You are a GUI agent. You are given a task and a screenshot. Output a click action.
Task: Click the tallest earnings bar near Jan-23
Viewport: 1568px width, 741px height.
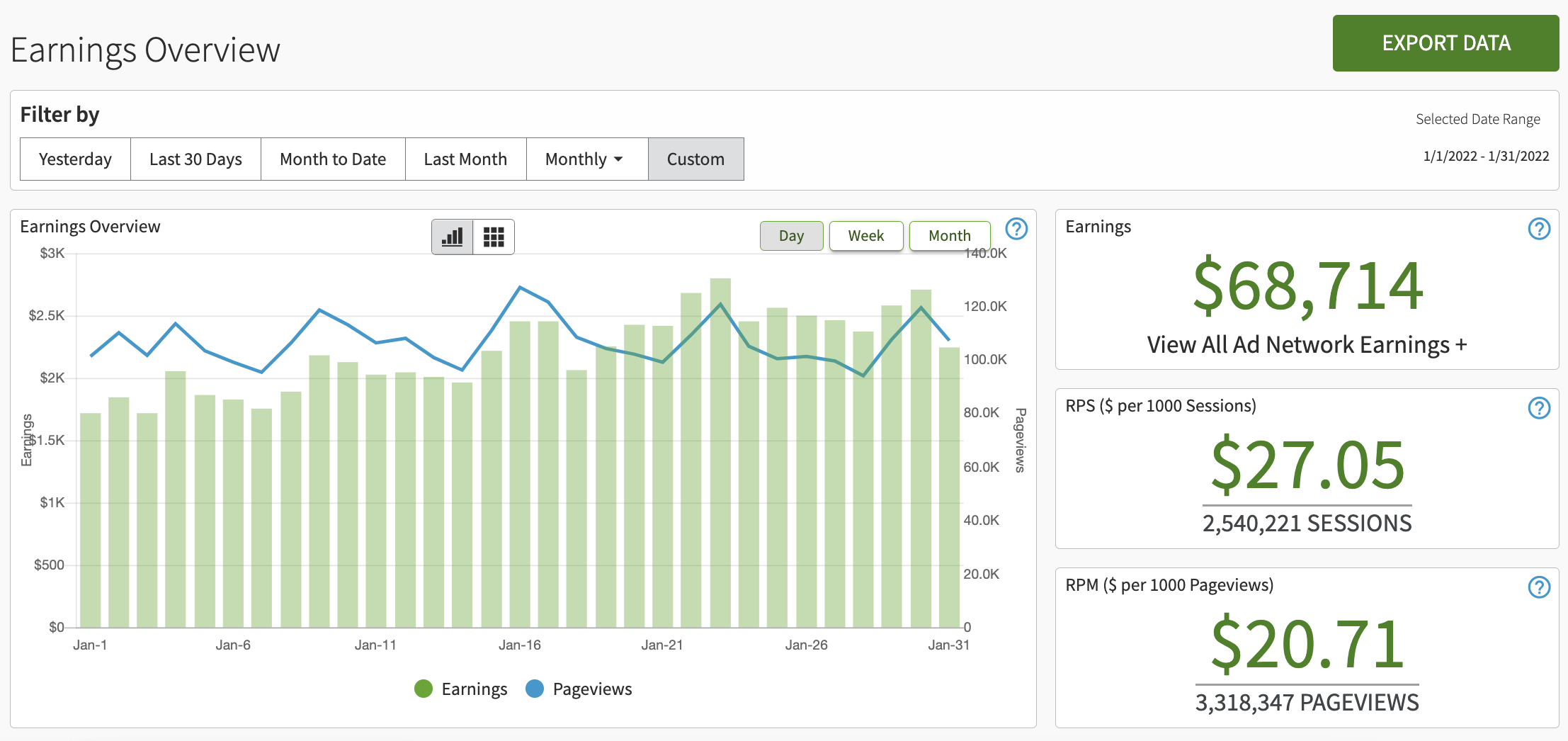click(720, 453)
